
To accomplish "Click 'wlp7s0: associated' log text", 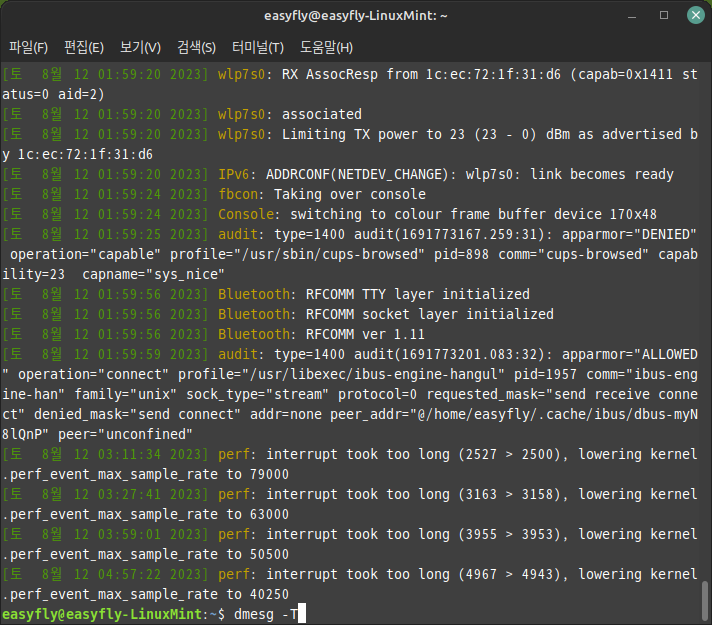I will [290, 114].
